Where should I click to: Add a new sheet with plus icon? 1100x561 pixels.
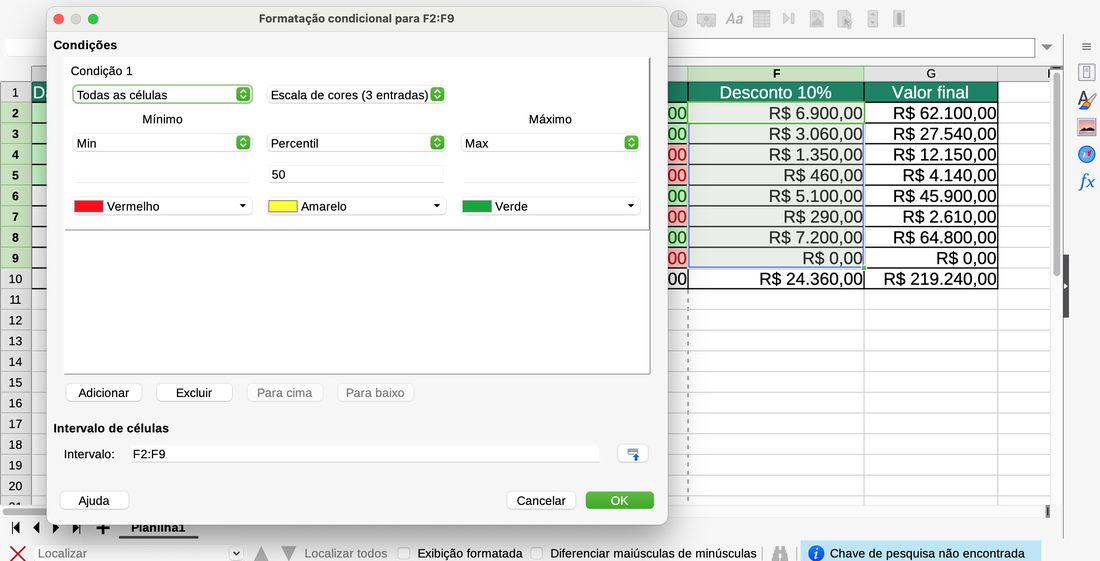(102, 528)
